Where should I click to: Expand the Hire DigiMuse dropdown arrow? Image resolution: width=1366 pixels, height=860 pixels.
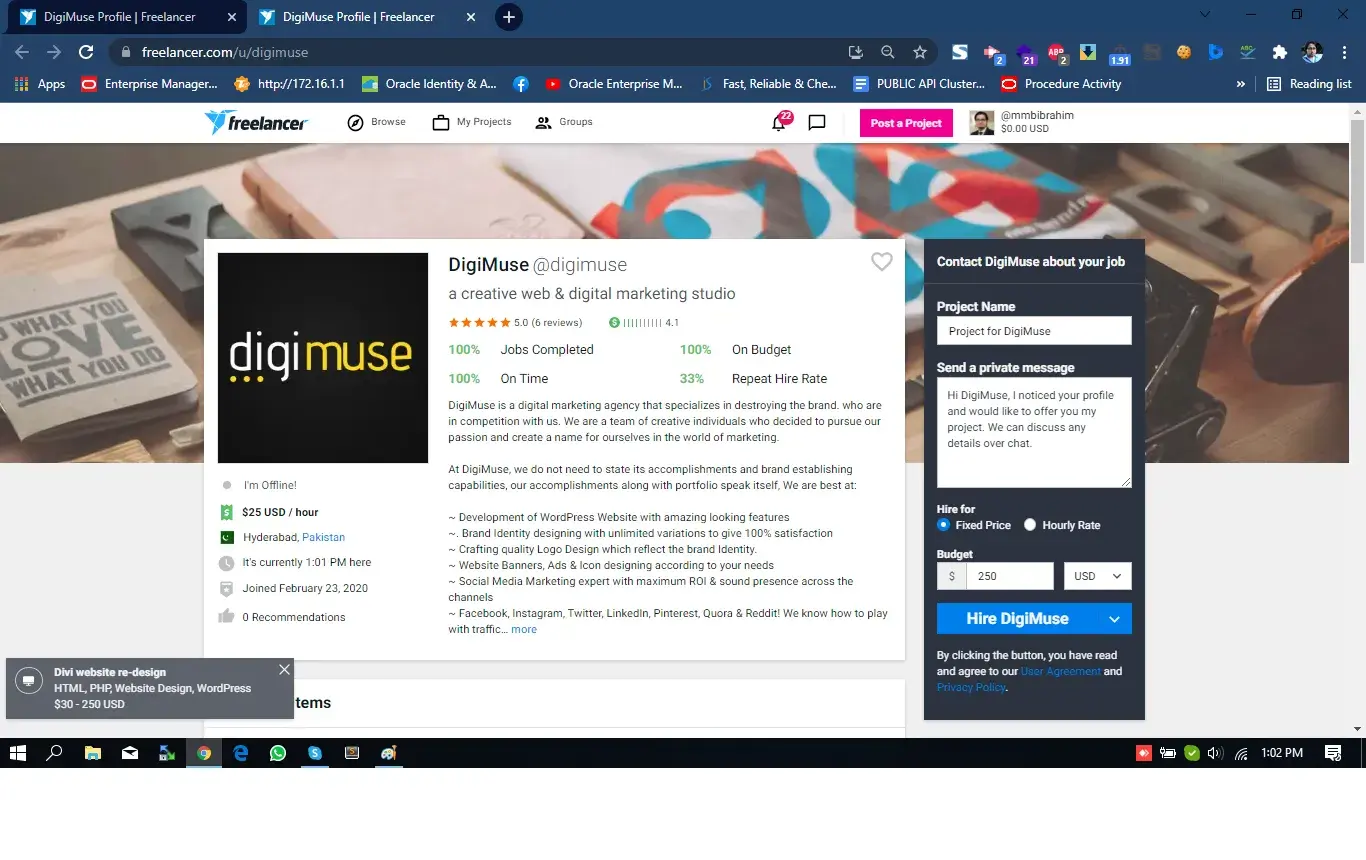[1115, 619]
